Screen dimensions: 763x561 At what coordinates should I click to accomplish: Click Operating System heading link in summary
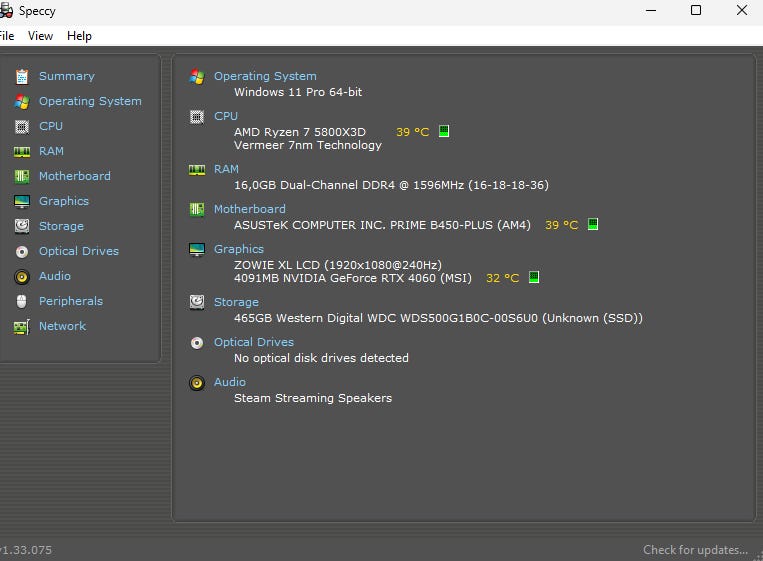[265, 76]
